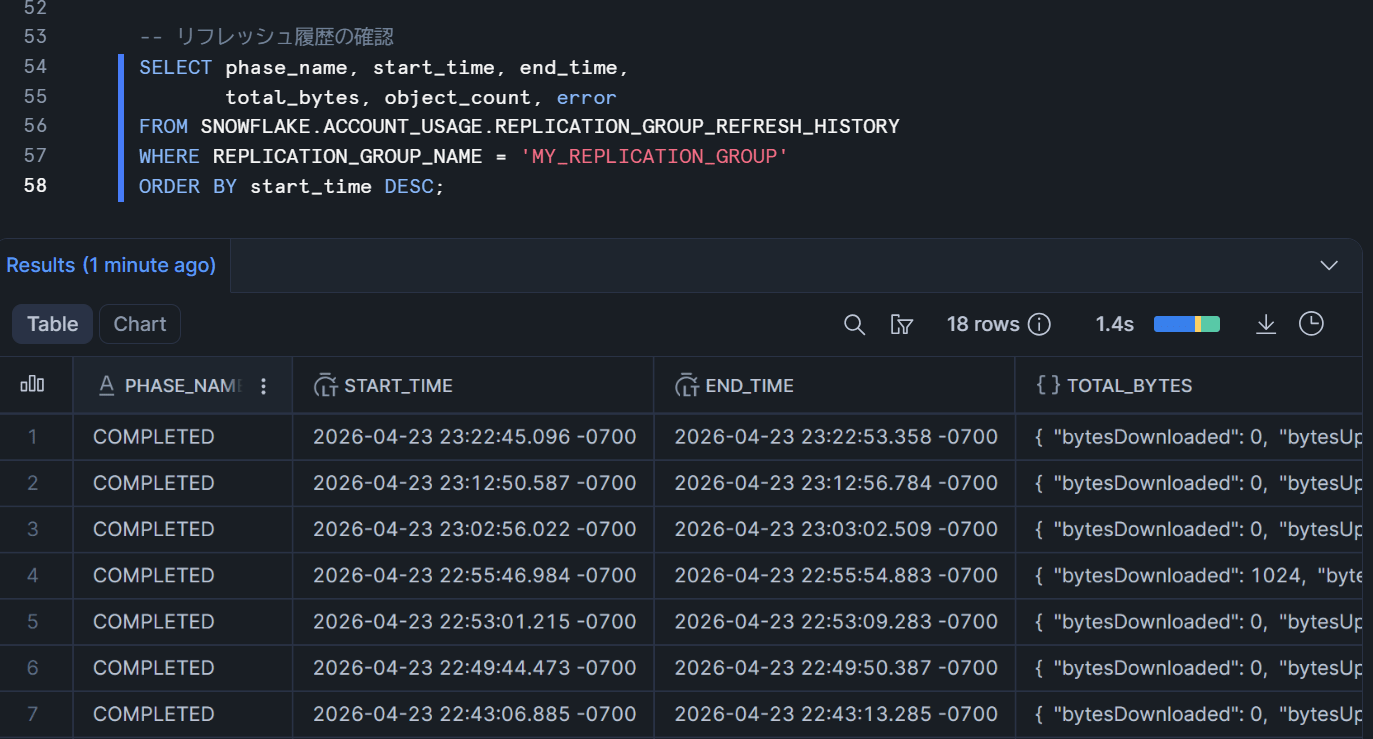This screenshot has height=739, width=1373.
Task: Sort by the END_TIME column header
Action: click(750, 386)
